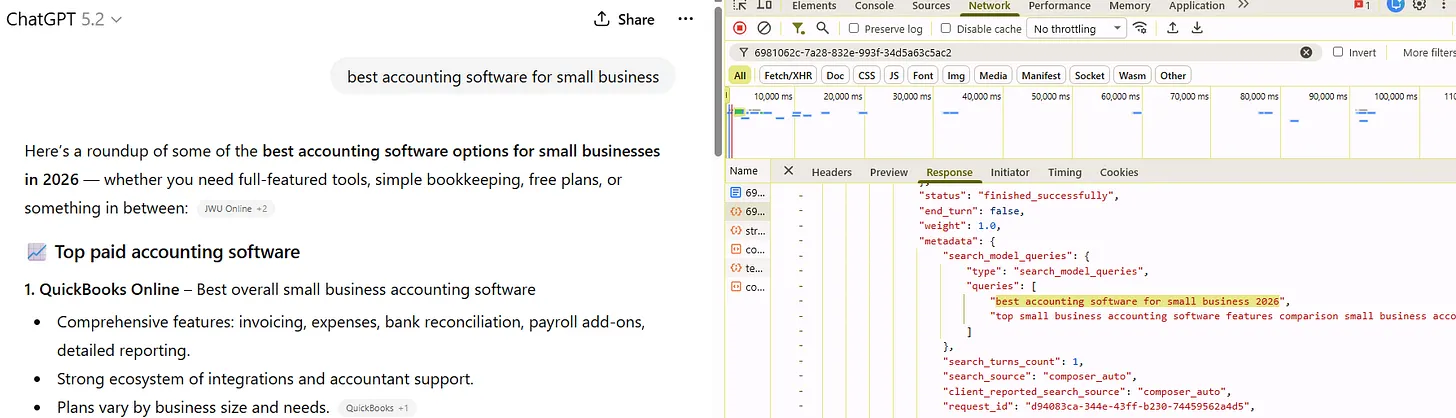Click the highlighted query text in the response
The image size is (1456, 418).
(1138, 301)
